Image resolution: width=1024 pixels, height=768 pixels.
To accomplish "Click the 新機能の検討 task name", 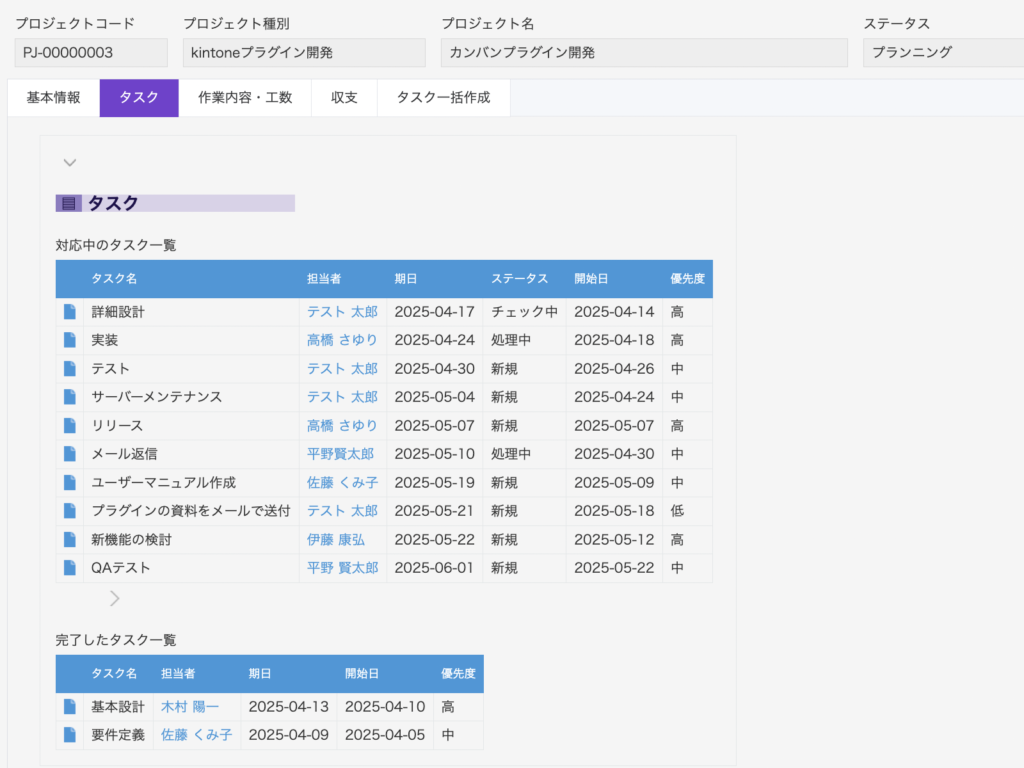I will point(131,539).
